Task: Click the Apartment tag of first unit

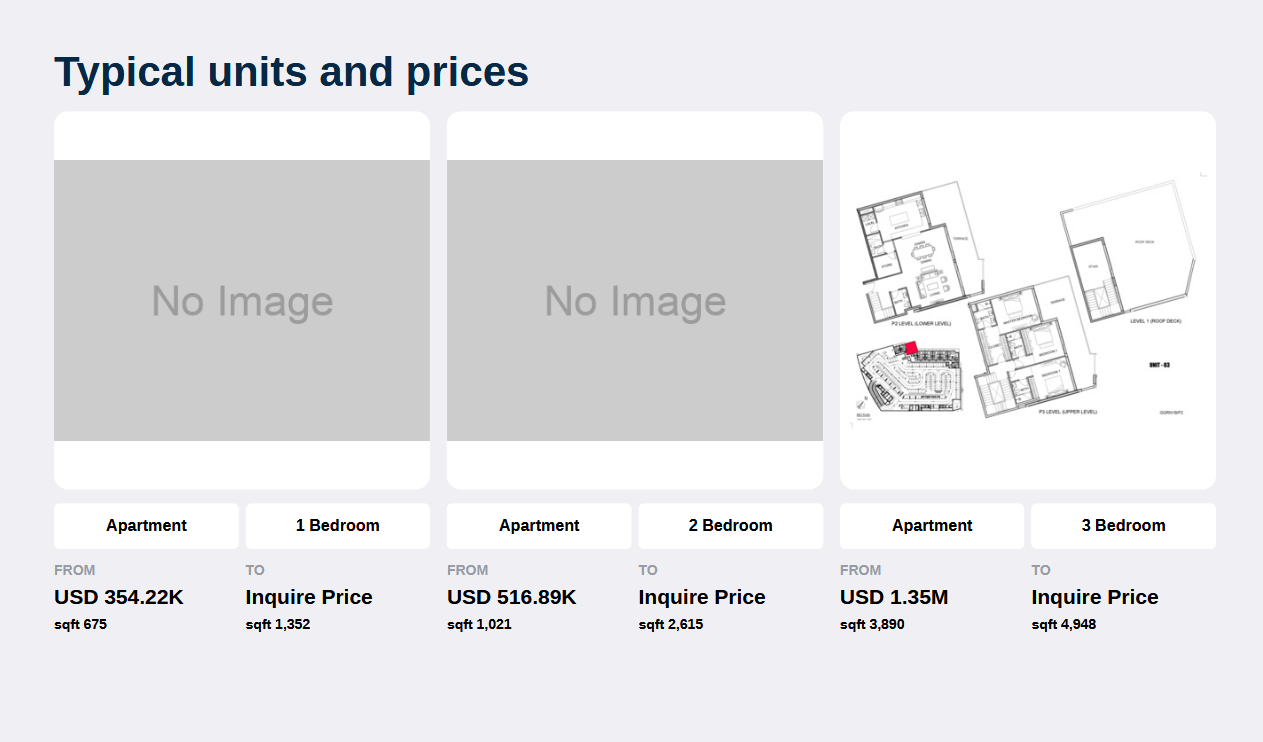Action: click(x=146, y=526)
